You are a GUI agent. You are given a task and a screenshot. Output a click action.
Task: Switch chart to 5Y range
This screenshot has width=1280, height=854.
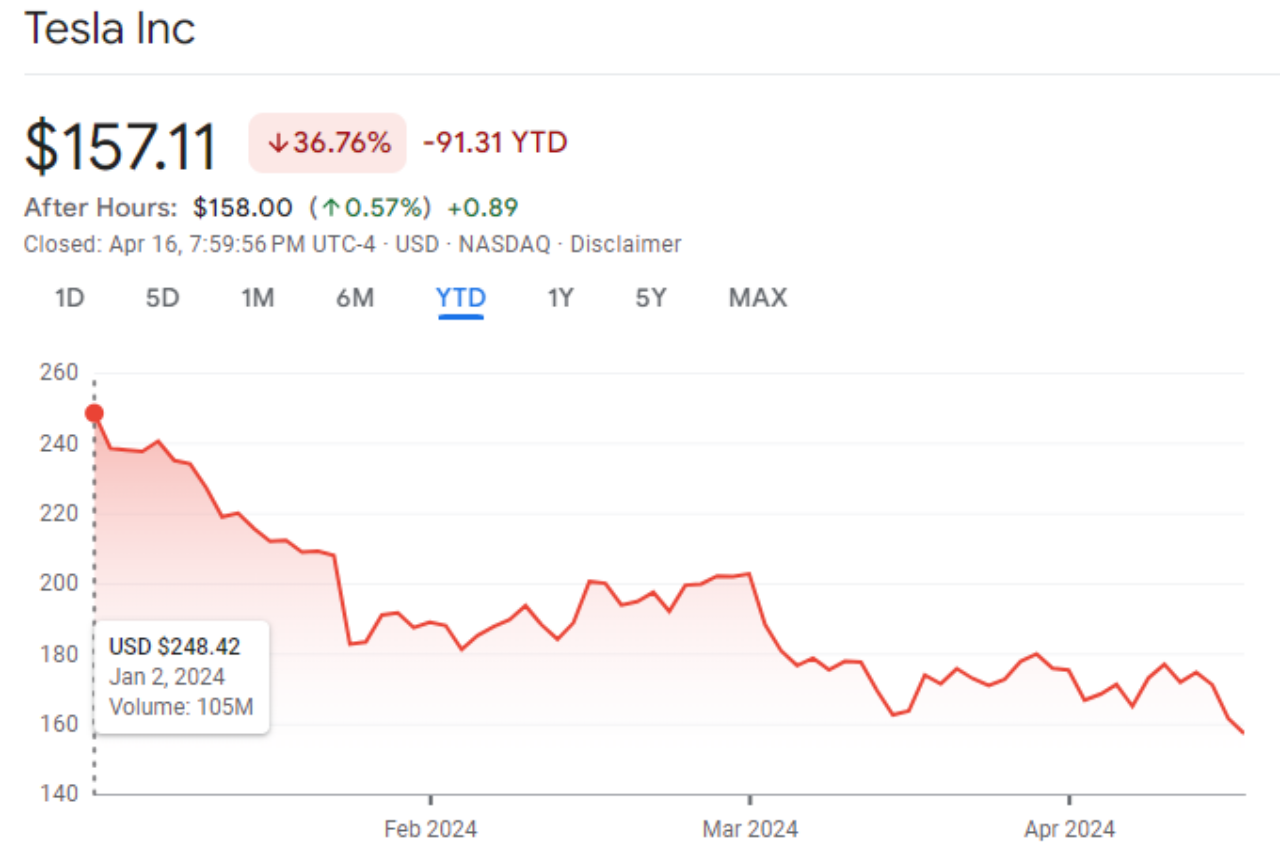pyautogui.click(x=650, y=298)
